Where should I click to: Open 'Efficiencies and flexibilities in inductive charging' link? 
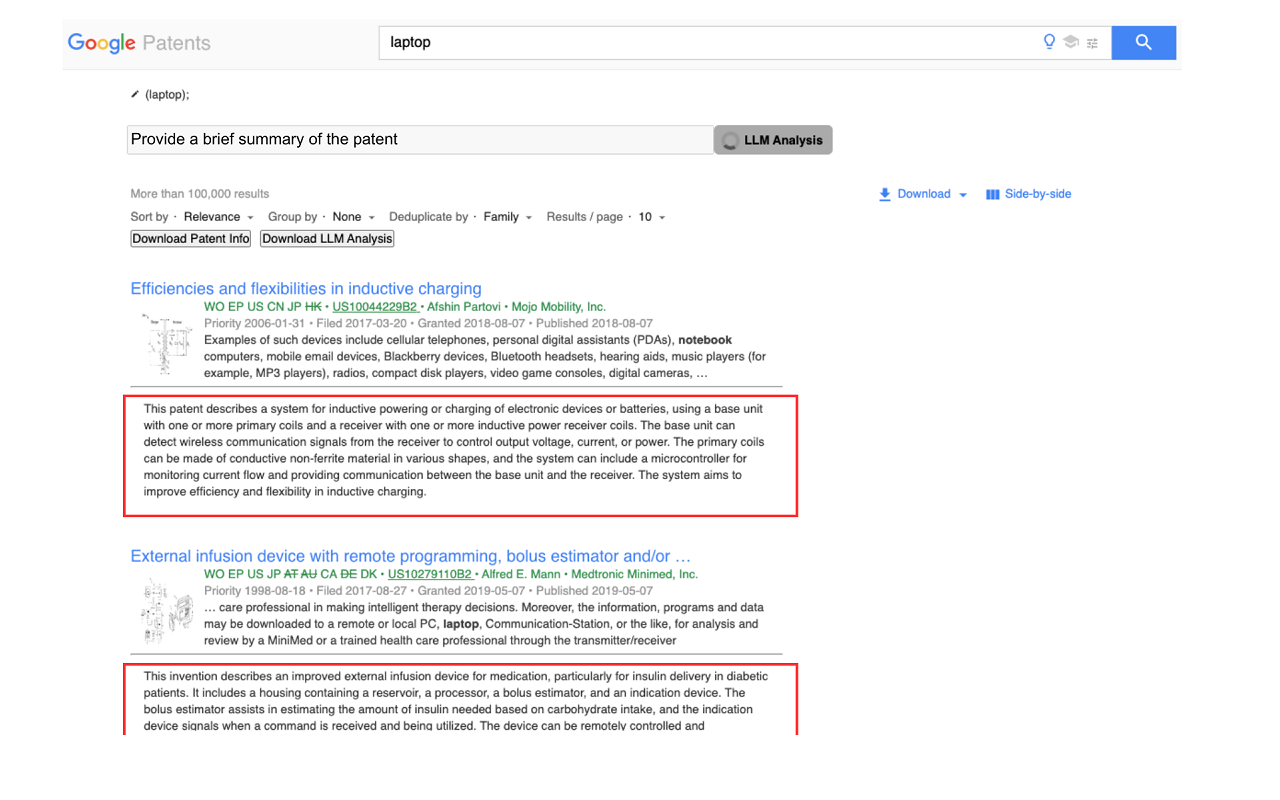306,289
